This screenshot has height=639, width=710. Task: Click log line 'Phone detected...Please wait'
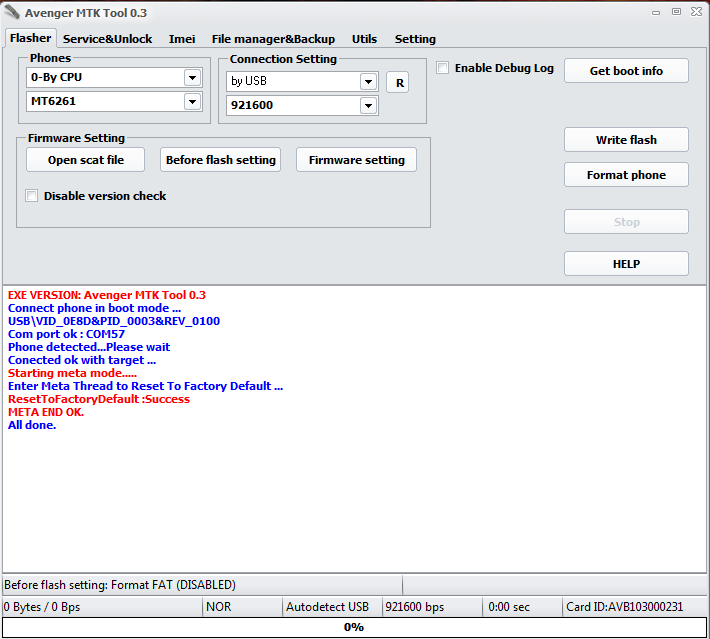[89, 347]
